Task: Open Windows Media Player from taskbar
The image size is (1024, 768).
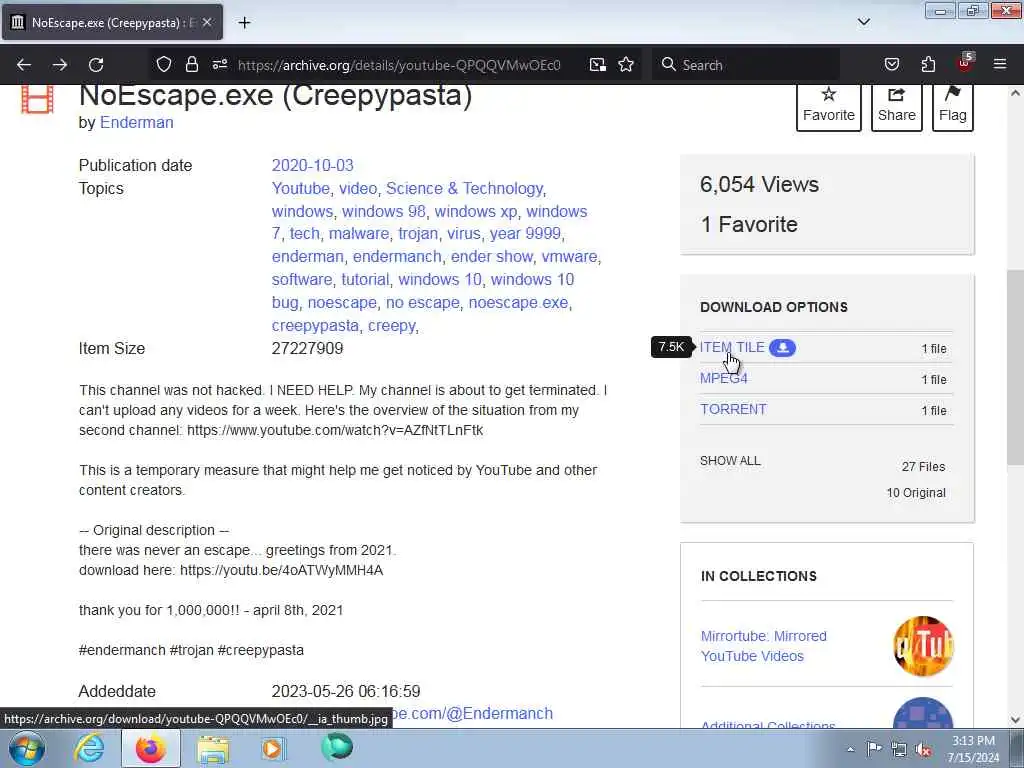Action: pyautogui.click(x=273, y=748)
